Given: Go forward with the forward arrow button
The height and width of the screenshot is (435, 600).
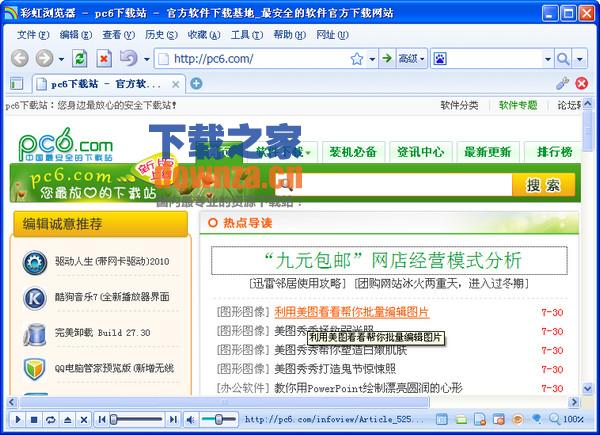Looking at the screenshot, I should click(x=44, y=59).
